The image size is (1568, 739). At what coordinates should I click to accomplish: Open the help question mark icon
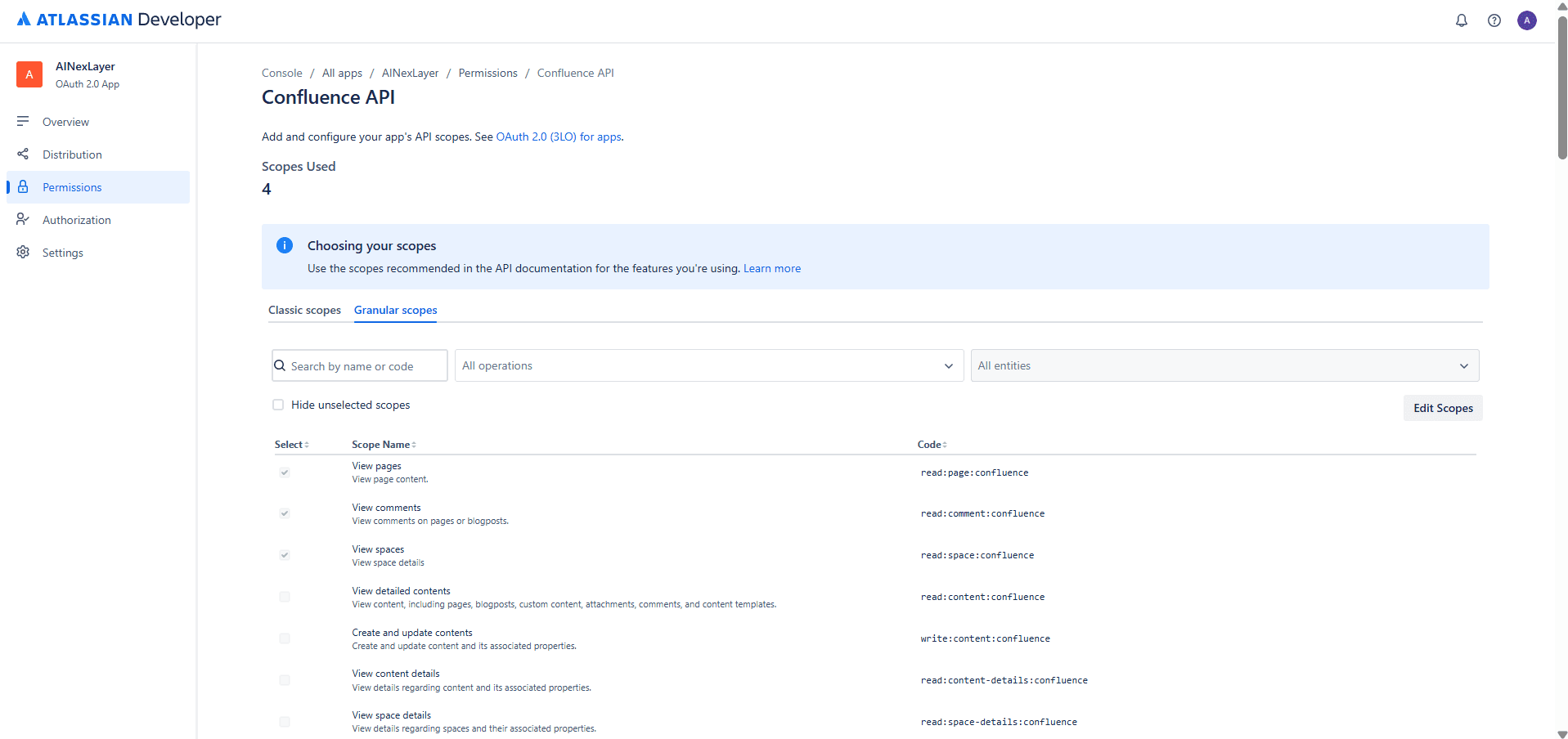[1494, 20]
